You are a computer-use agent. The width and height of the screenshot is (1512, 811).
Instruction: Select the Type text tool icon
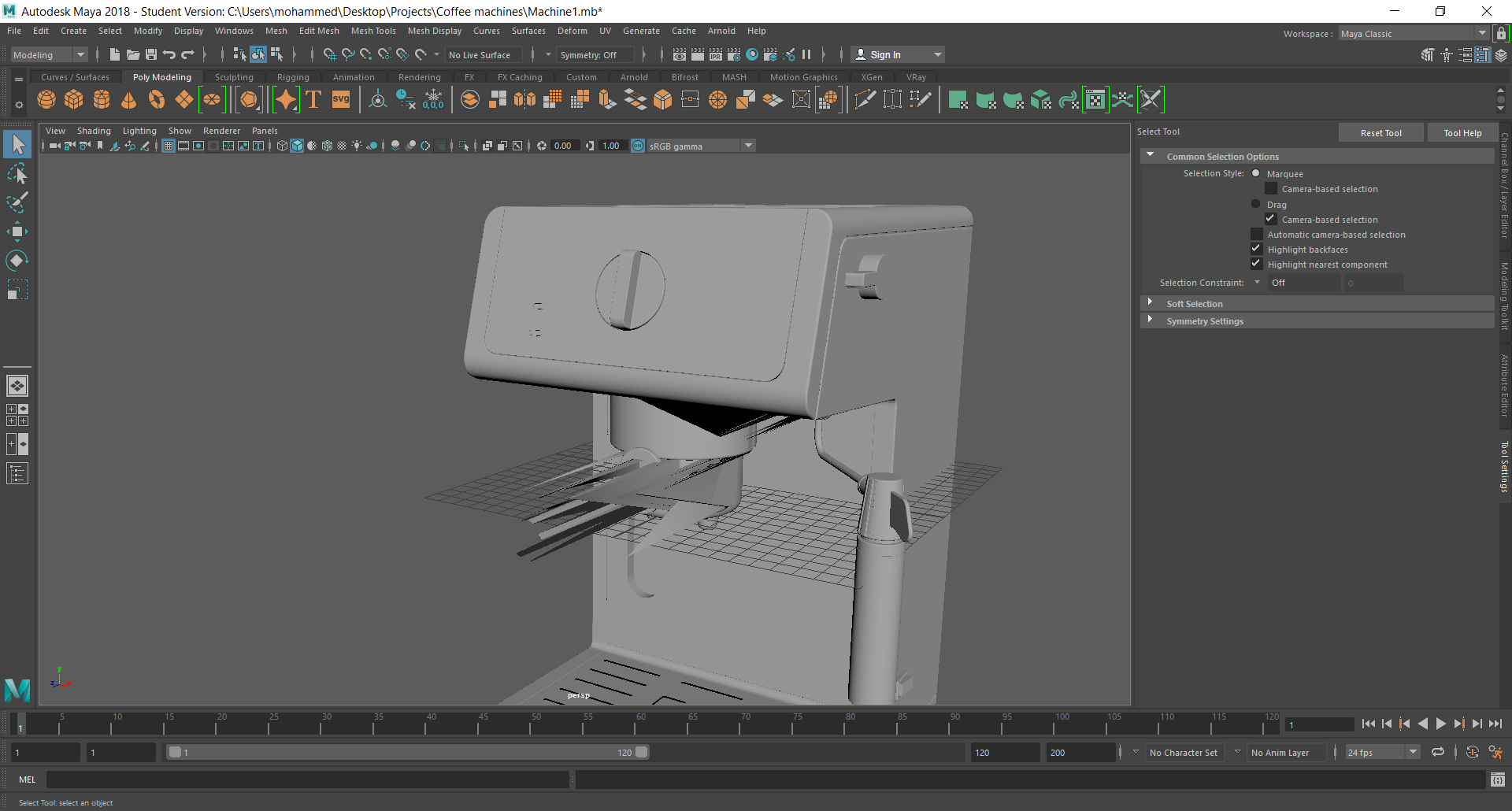tap(313, 100)
